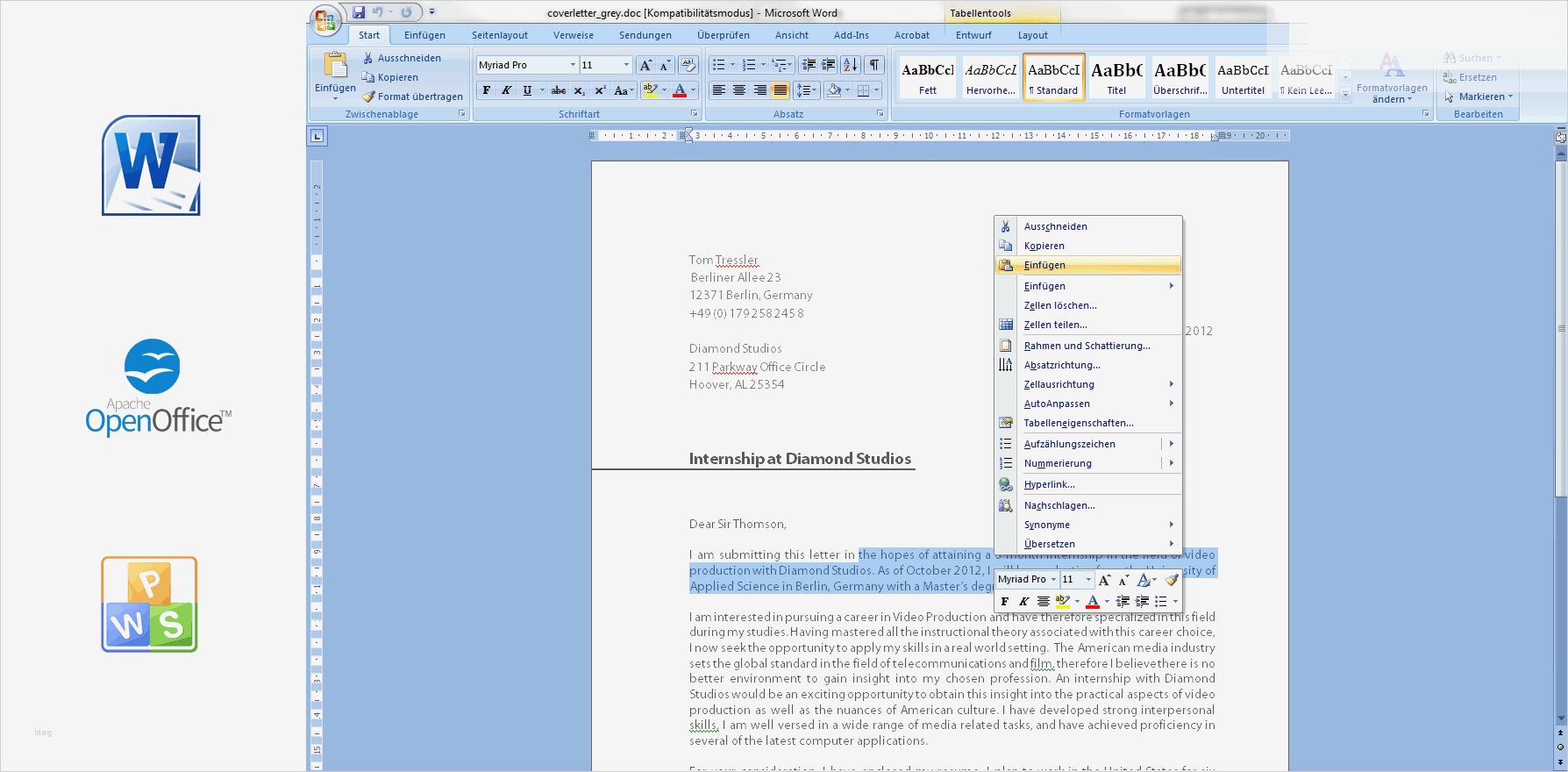This screenshot has width=1568, height=772.
Task: Click the sort A-Z icon in Absatz
Action: point(850,65)
